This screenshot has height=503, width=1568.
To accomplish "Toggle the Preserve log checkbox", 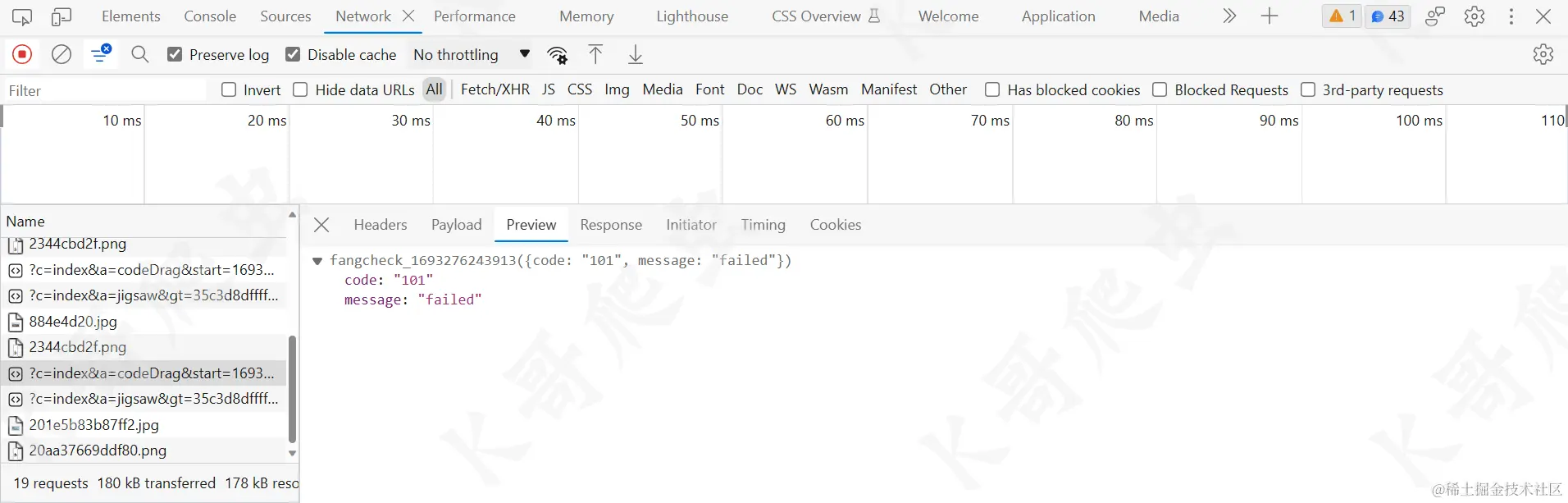I will (x=175, y=54).
